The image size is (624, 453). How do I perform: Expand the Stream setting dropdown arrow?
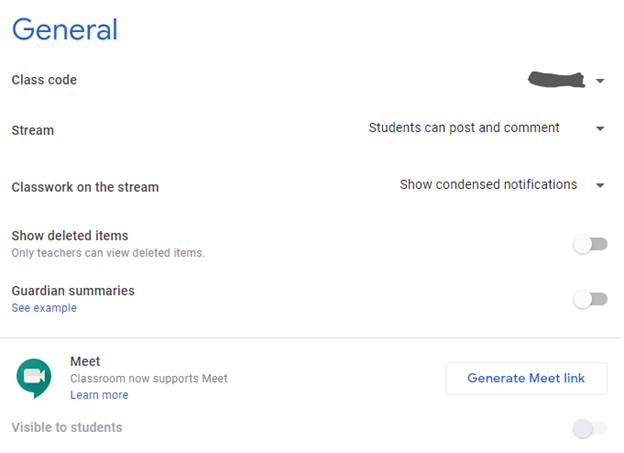pyautogui.click(x=600, y=129)
